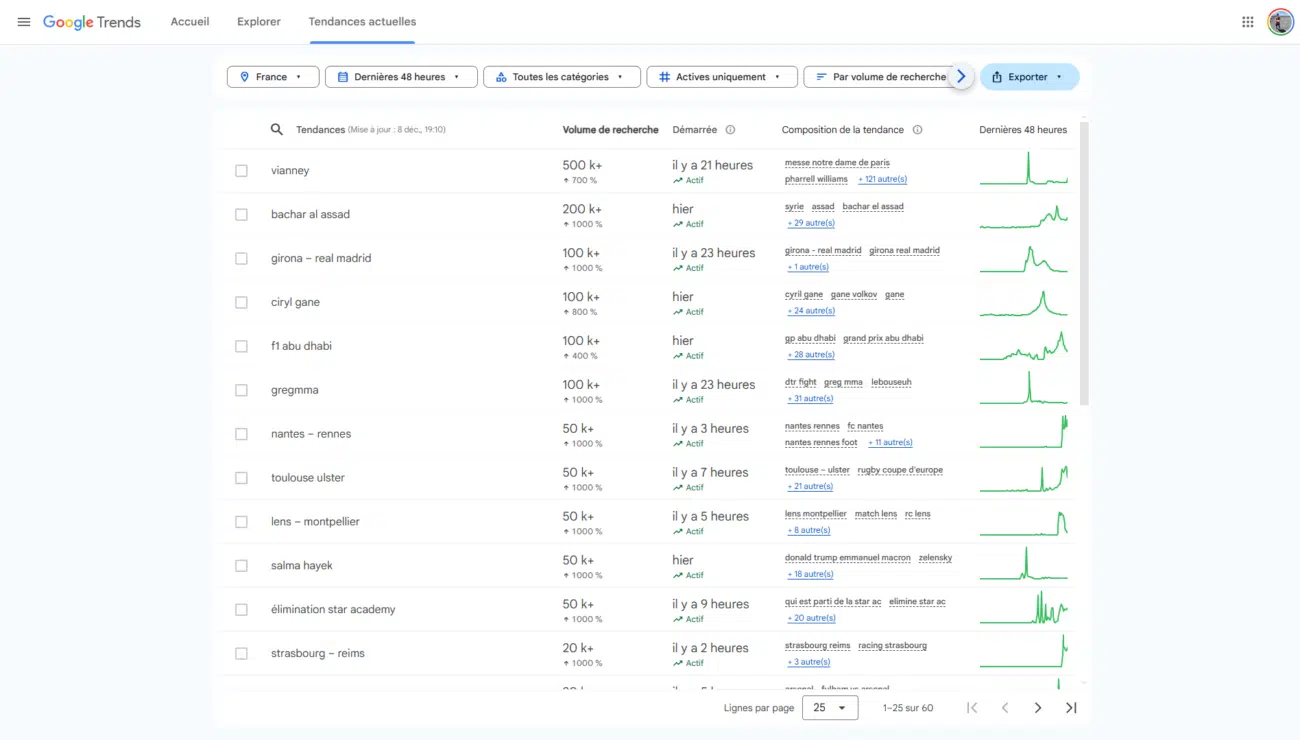Click the Démarrée column header
The image size is (1300, 740).
tap(694, 130)
